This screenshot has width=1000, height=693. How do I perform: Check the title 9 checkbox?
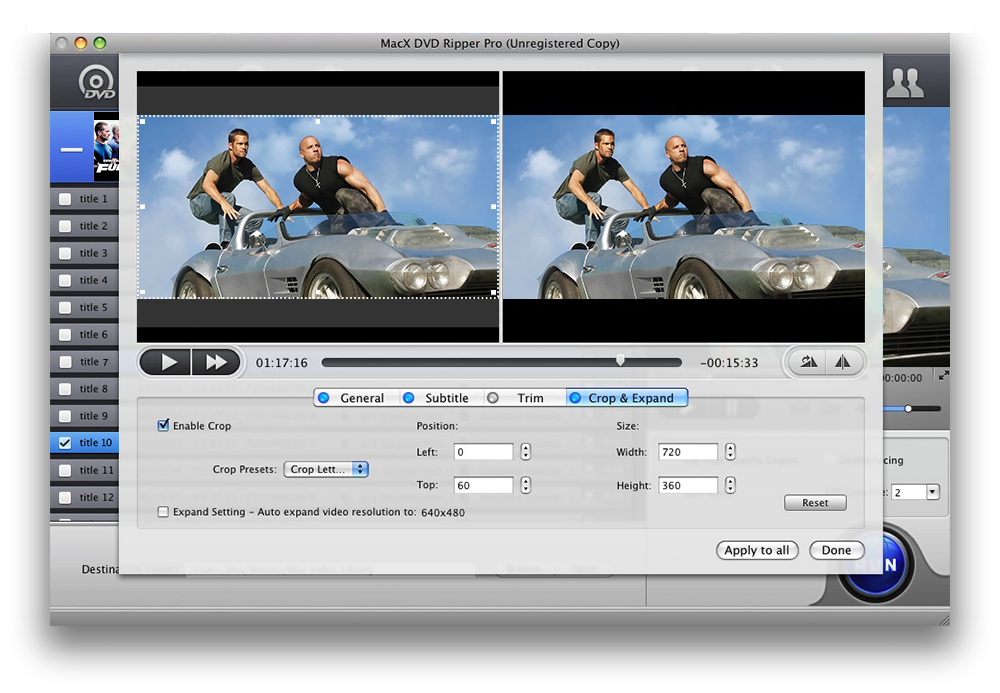tap(65, 416)
